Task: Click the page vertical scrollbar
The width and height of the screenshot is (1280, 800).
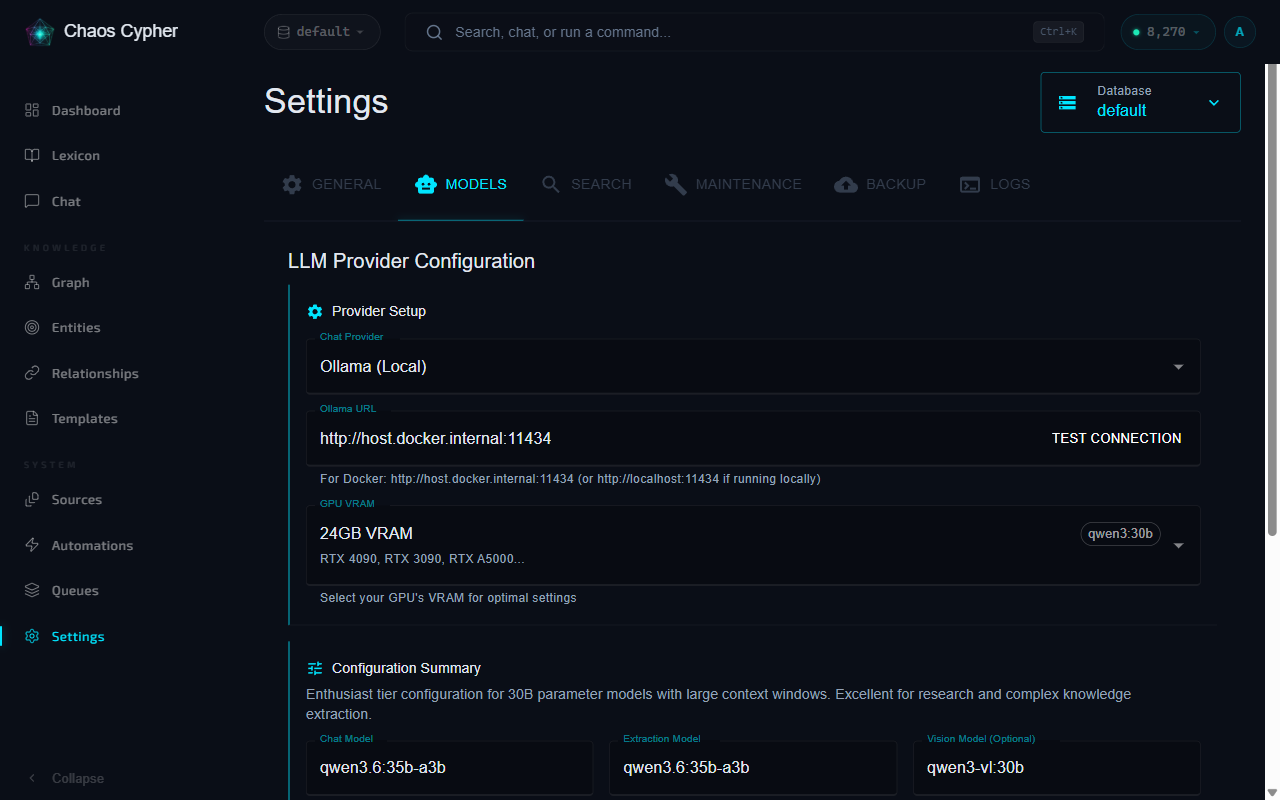Action: click(x=1272, y=300)
